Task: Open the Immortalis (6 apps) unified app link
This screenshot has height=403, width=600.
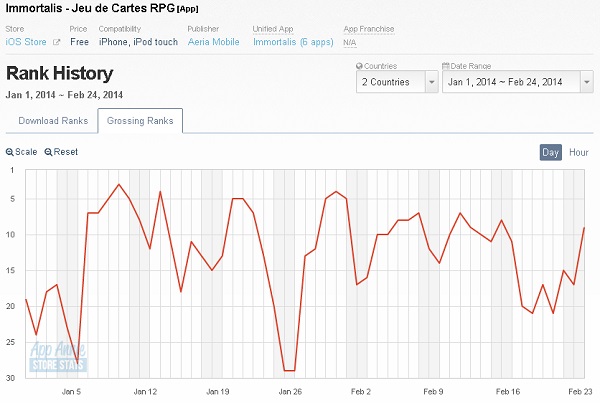Action: pyautogui.click(x=293, y=42)
